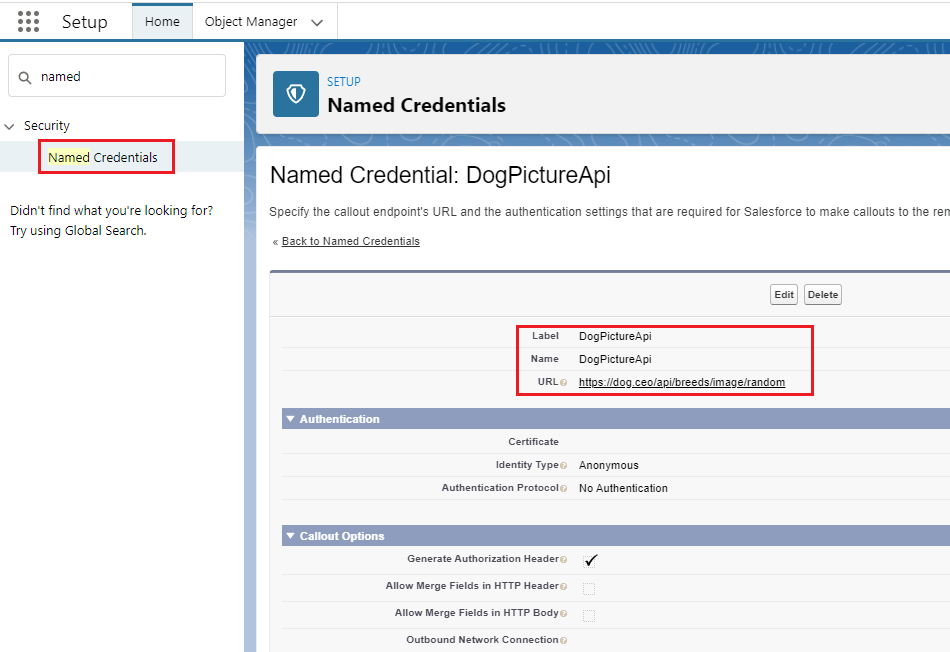Click the magnifying glass in Quick Find

pyautogui.click(x=26, y=76)
